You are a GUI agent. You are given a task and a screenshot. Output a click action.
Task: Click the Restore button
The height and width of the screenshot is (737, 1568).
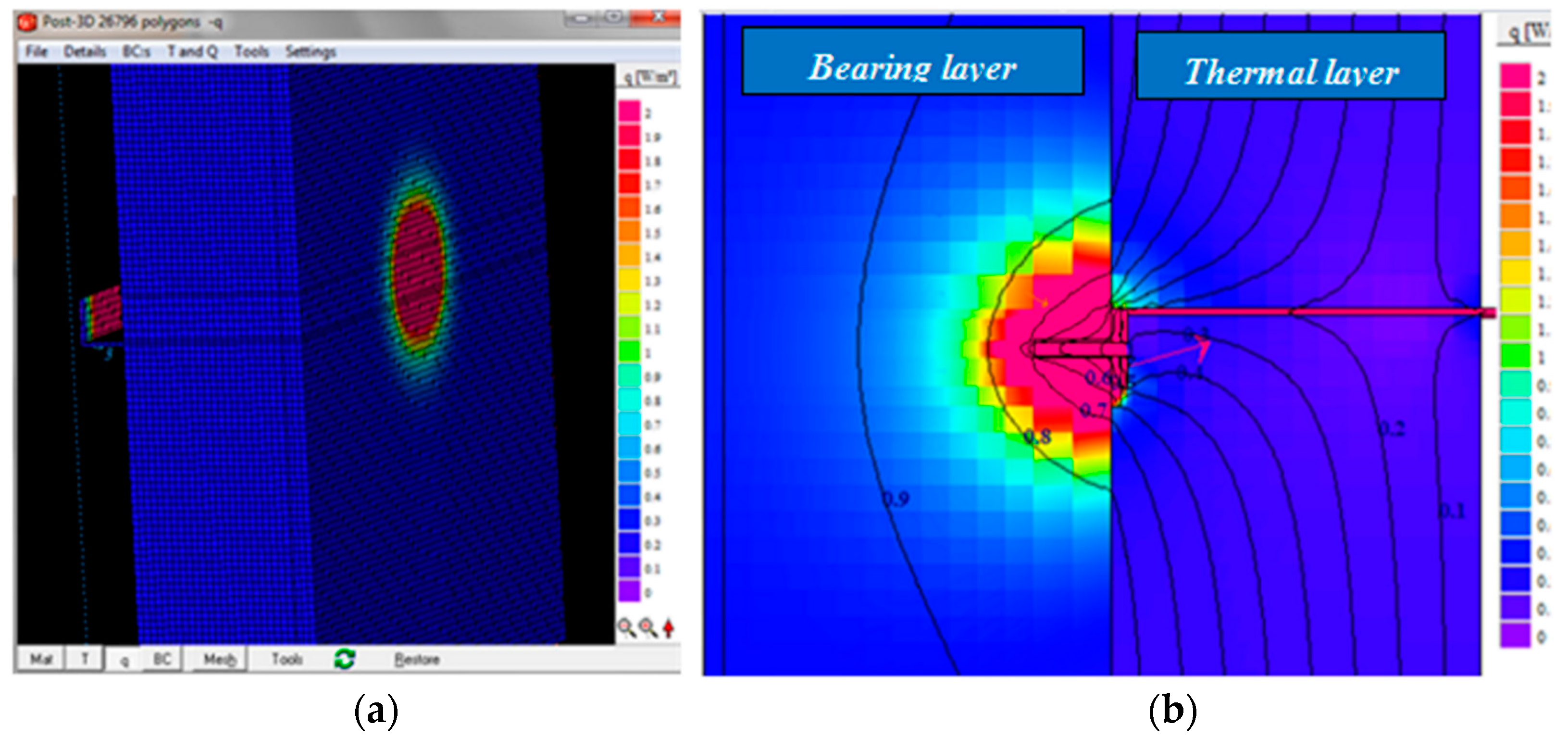417,659
